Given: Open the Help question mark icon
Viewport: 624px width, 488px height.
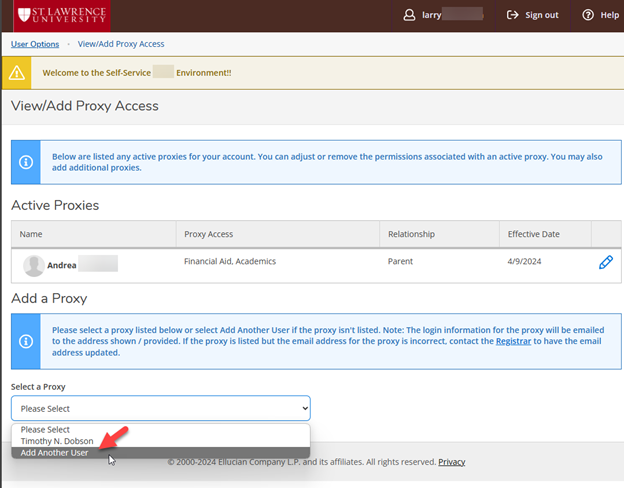Looking at the screenshot, I should point(588,15).
